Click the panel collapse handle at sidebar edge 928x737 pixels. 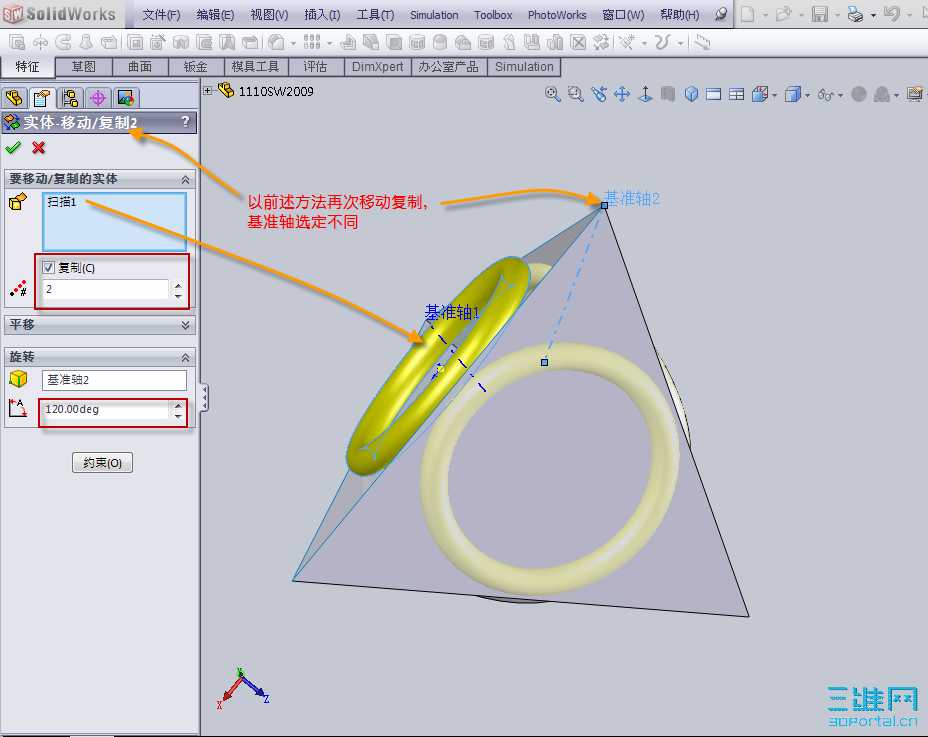click(204, 398)
